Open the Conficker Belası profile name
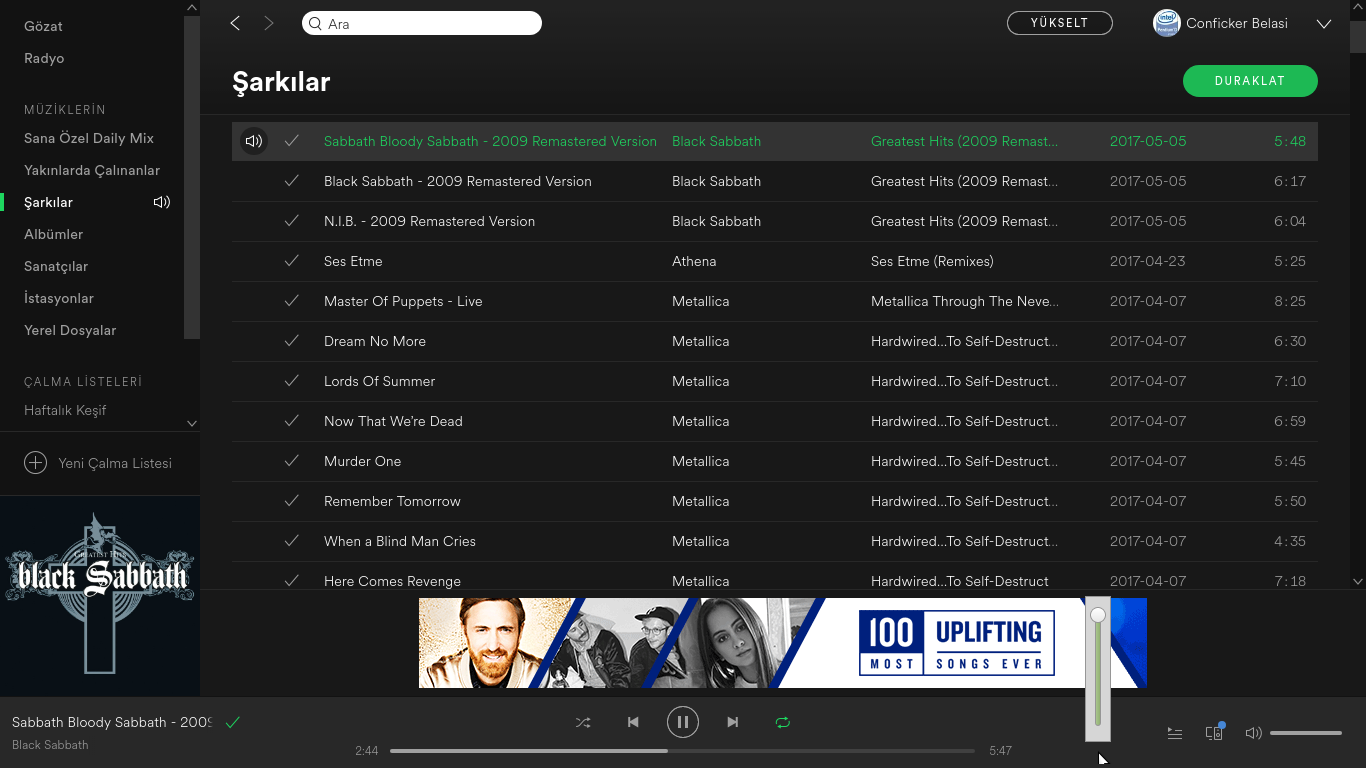Viewport: 1366px width, 768px height. tap(1237, 23)
